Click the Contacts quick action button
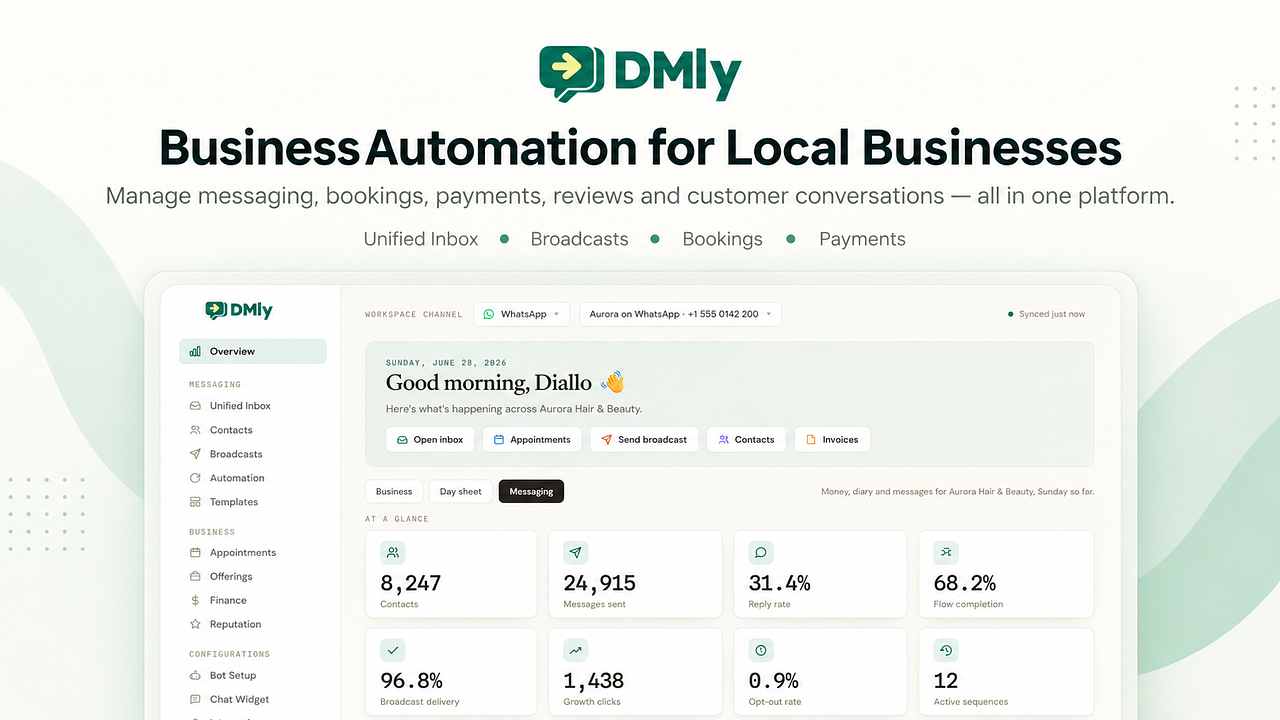The height and width of the screenshot is (720, 1280). coord(746,440)
